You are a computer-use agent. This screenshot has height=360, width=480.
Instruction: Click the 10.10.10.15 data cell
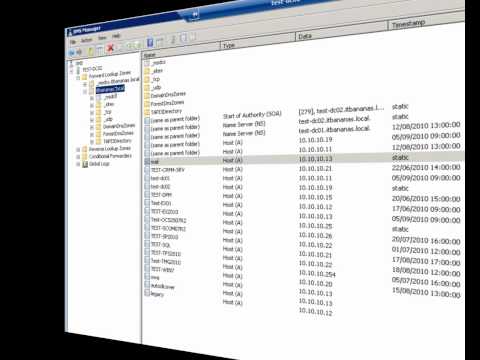click(315, 197)
